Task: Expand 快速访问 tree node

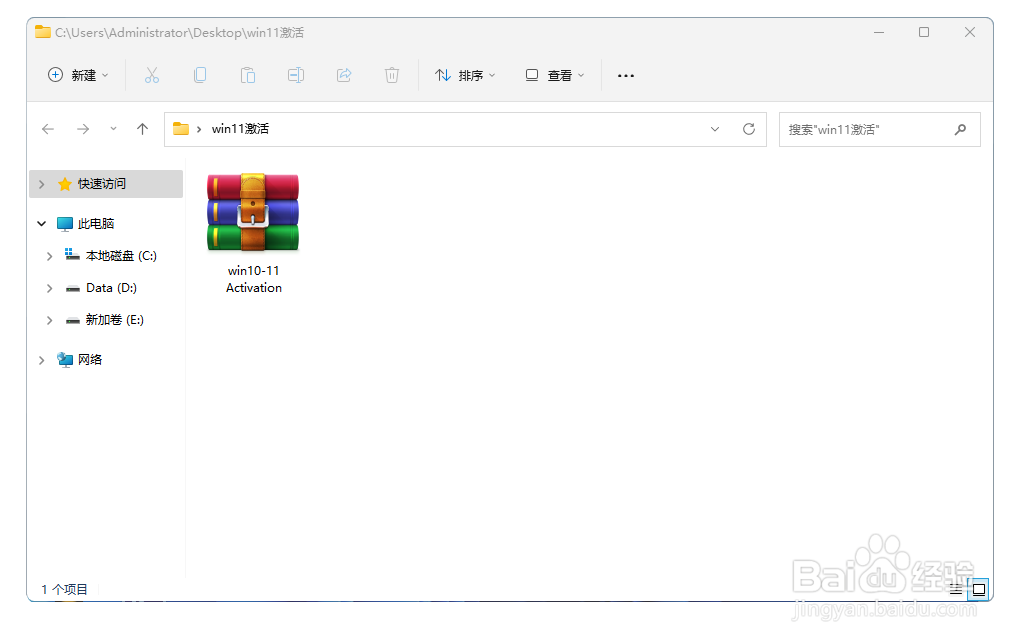Action: (41, 184)
